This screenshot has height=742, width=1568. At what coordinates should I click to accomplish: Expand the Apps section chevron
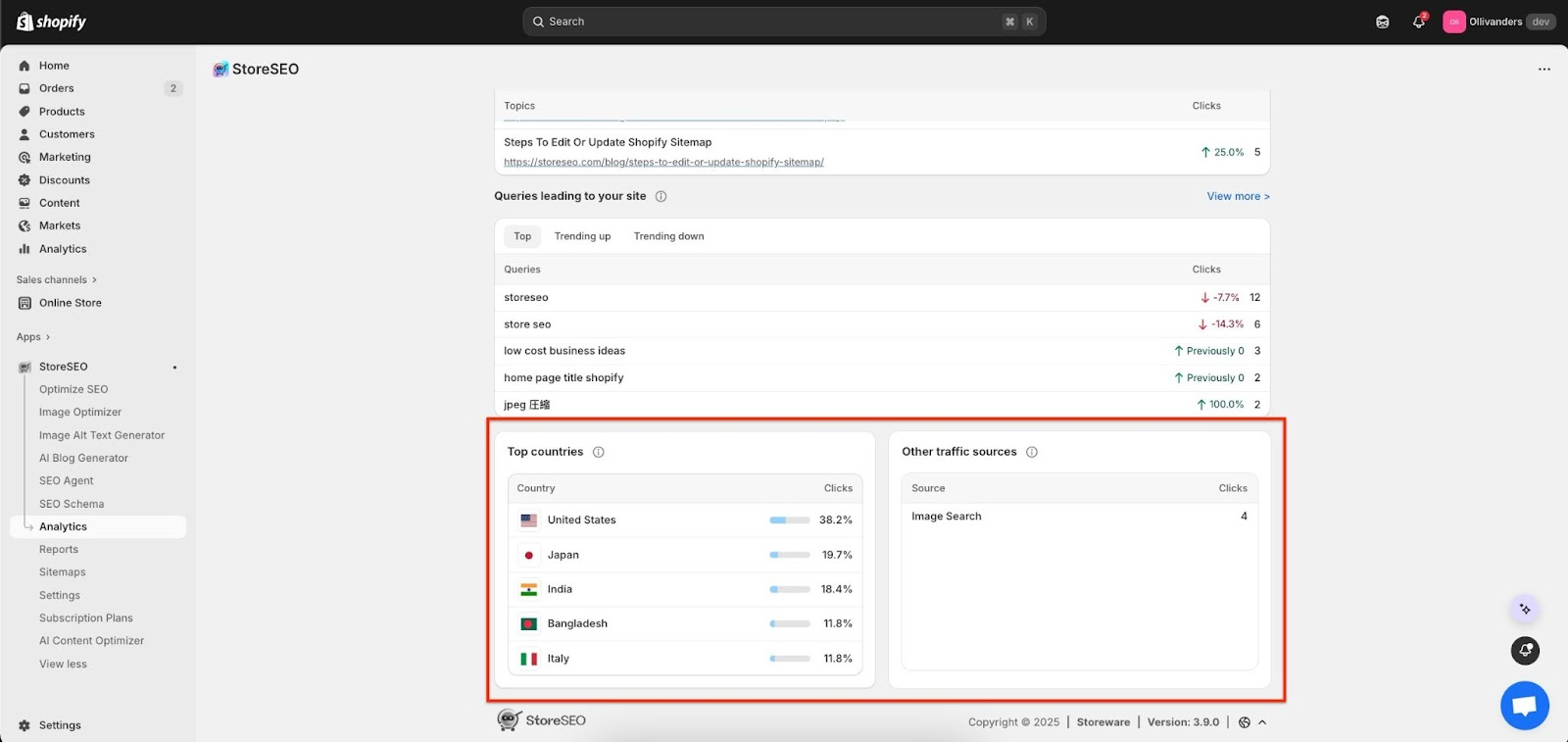[47, 337]
